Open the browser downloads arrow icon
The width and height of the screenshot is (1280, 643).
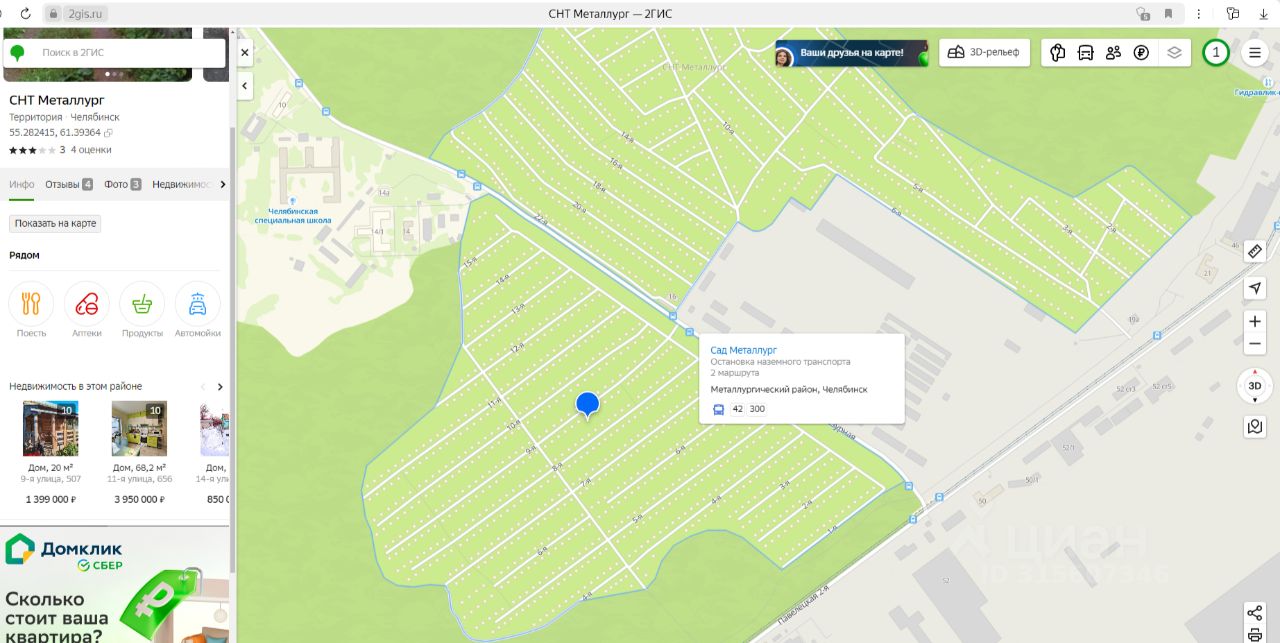[x=1264, y=14]
